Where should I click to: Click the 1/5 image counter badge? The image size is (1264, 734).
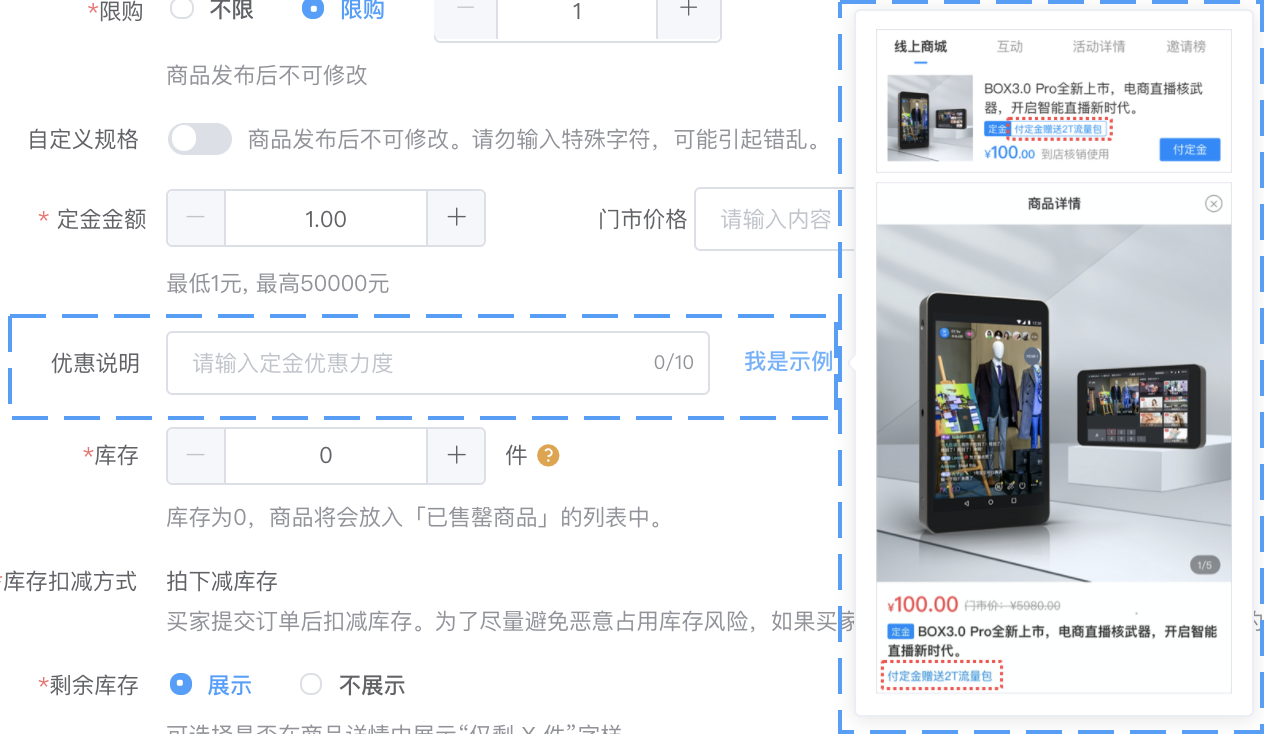click(1205, 565)
